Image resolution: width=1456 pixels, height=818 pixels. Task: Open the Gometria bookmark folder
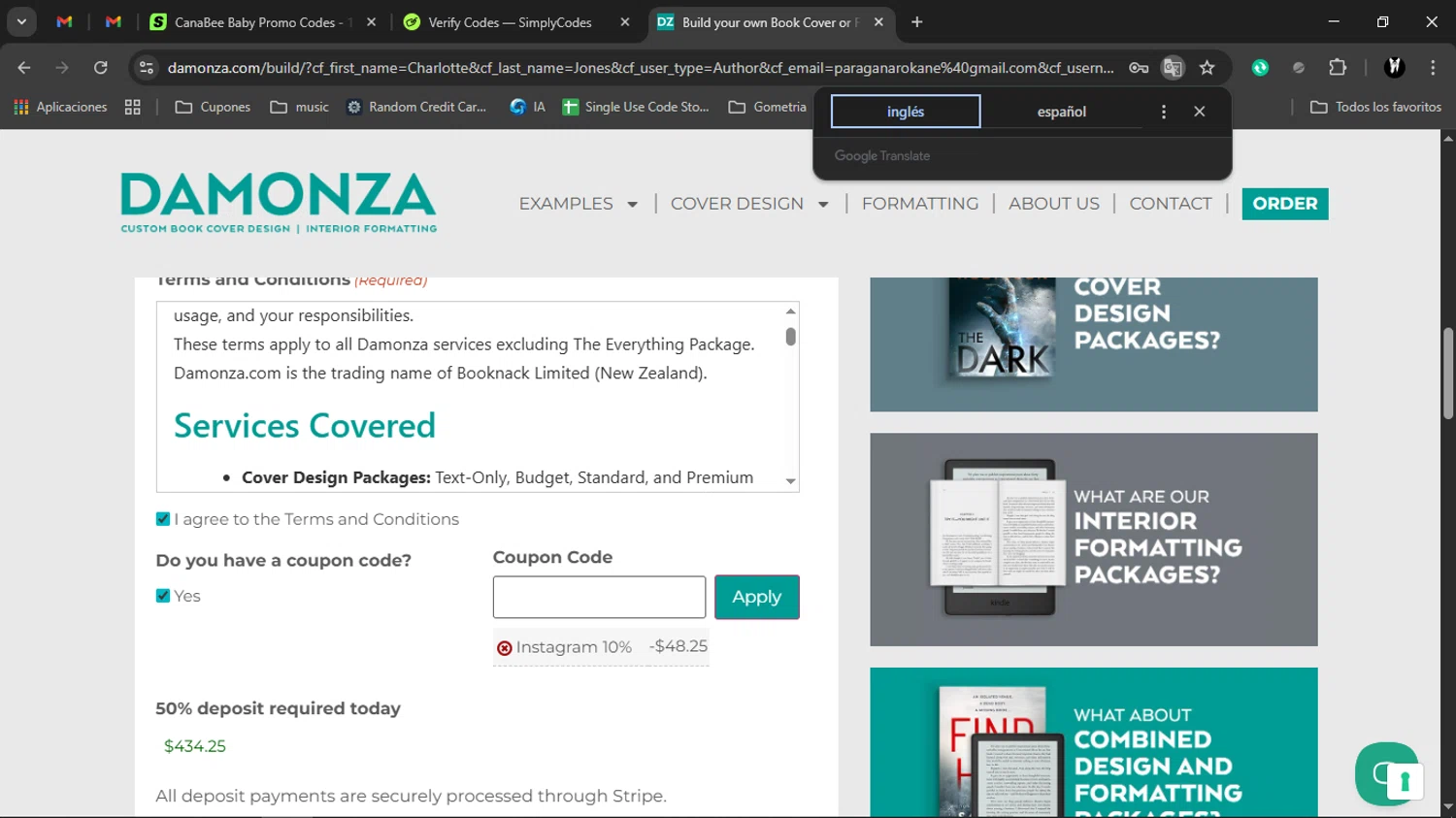[767, 107]
